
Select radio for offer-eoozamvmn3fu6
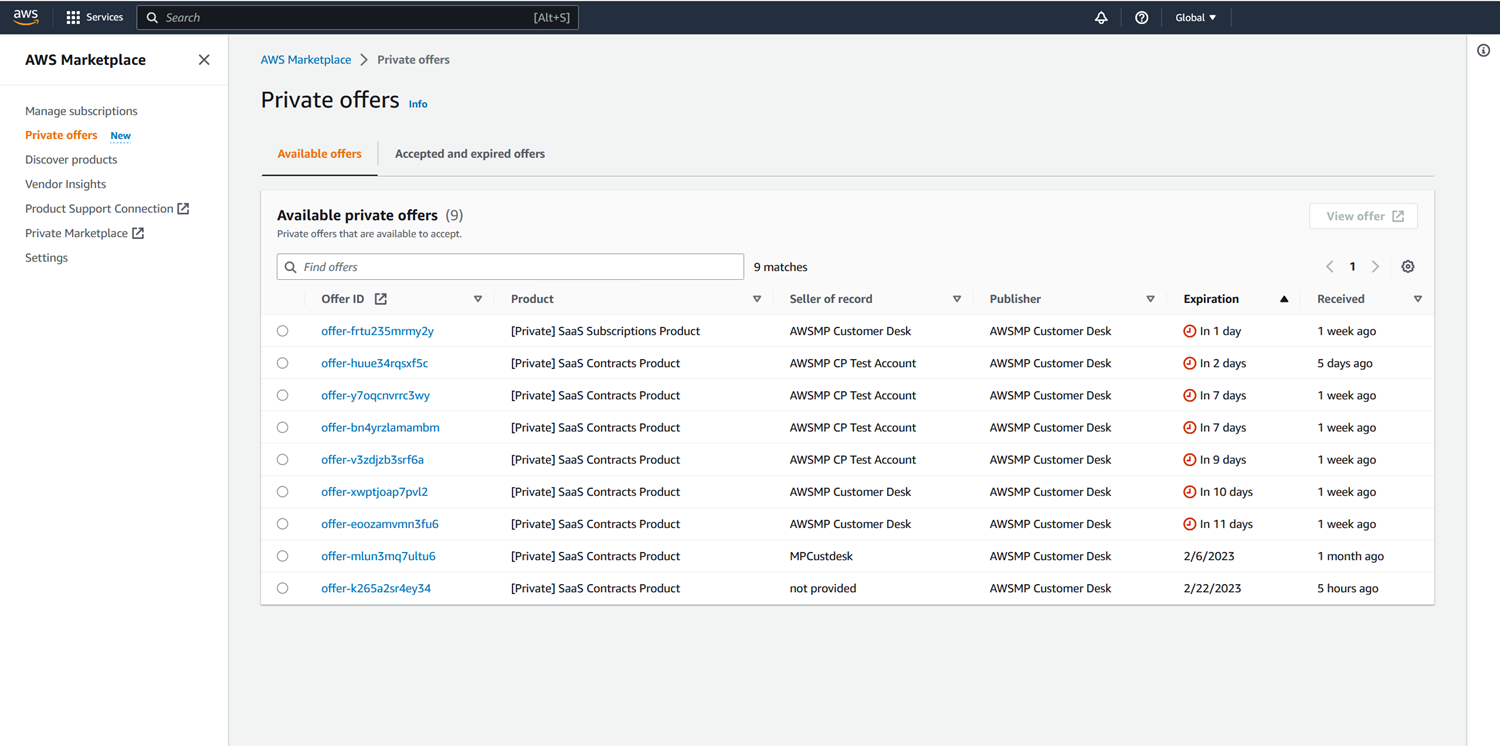(283, 524)
